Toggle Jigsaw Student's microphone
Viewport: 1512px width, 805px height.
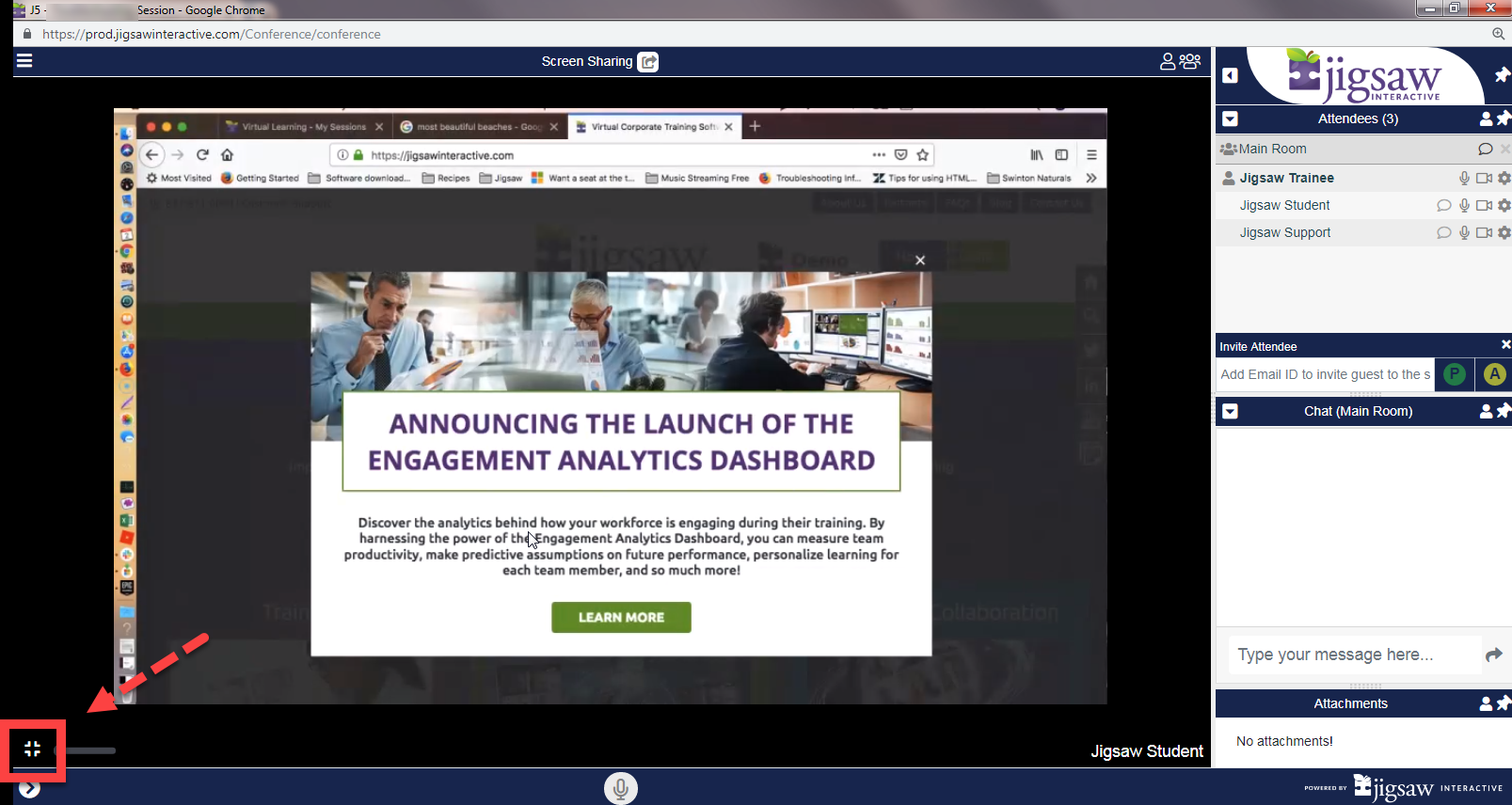pos(1464,205)
